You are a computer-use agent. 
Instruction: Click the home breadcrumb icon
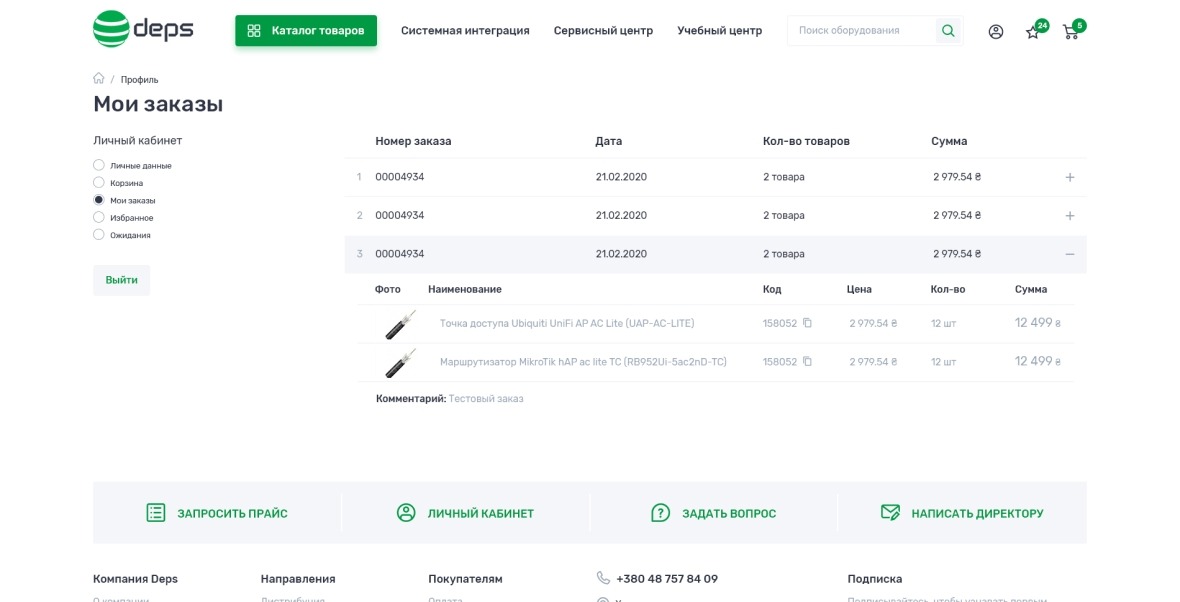(99, 79)
